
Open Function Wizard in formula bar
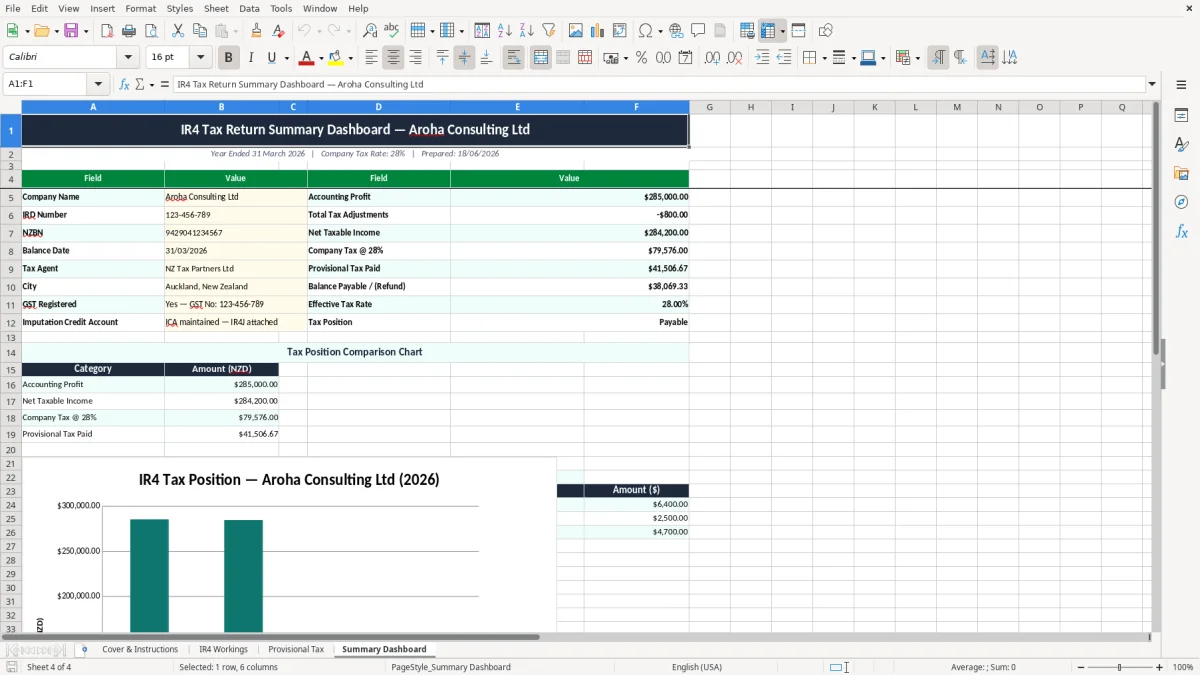click(x=124, y=84)
